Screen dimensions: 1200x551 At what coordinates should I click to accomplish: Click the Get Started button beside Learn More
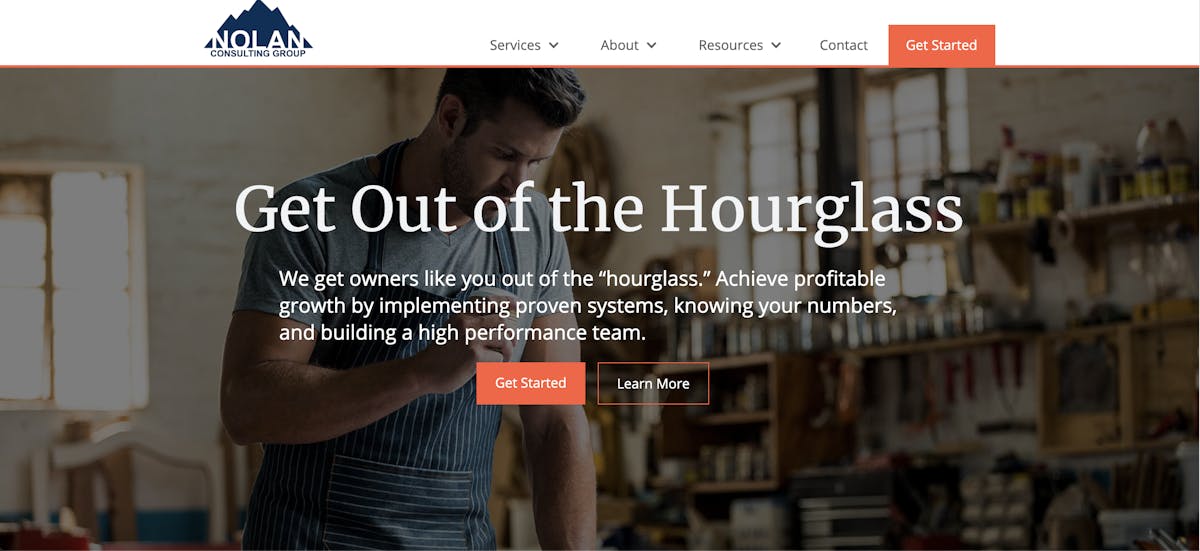tap(530, 383)
